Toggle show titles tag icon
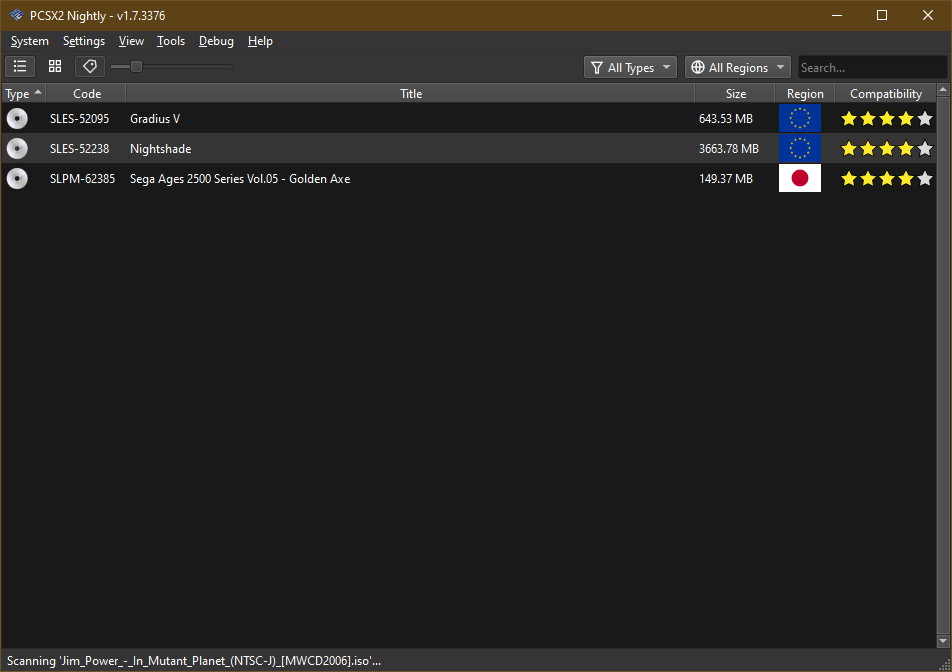 pos(90,66)
